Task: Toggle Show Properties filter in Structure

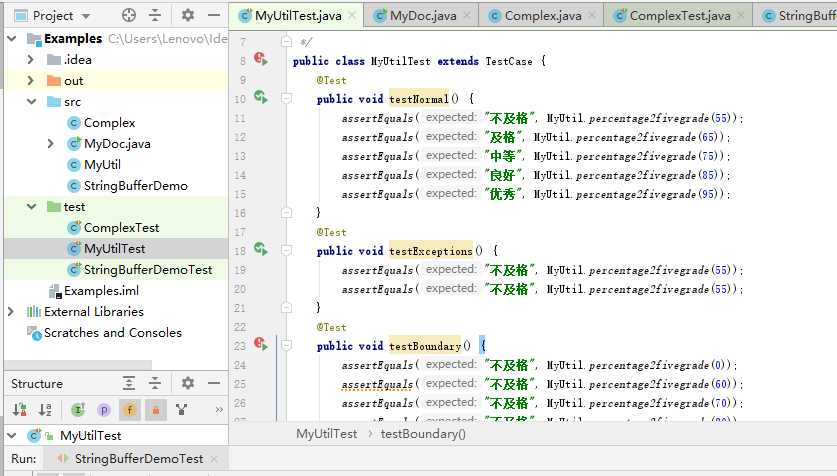Action: pos(103,409)
